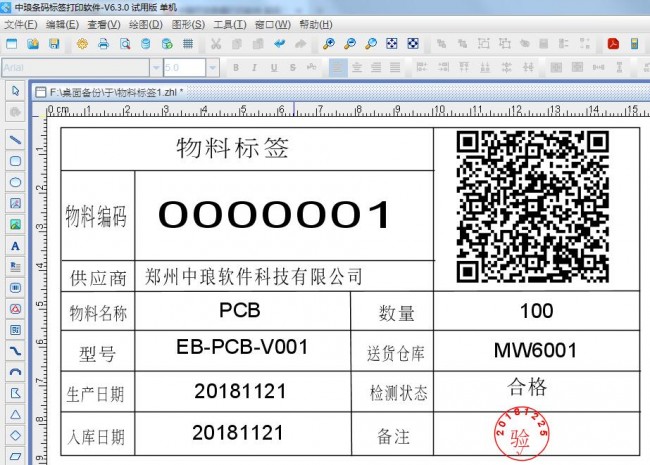Select the EB-PCB-V001 model text
Viewport: 650px width, 465px height.
pyautogui.click(x=243, y=347)
